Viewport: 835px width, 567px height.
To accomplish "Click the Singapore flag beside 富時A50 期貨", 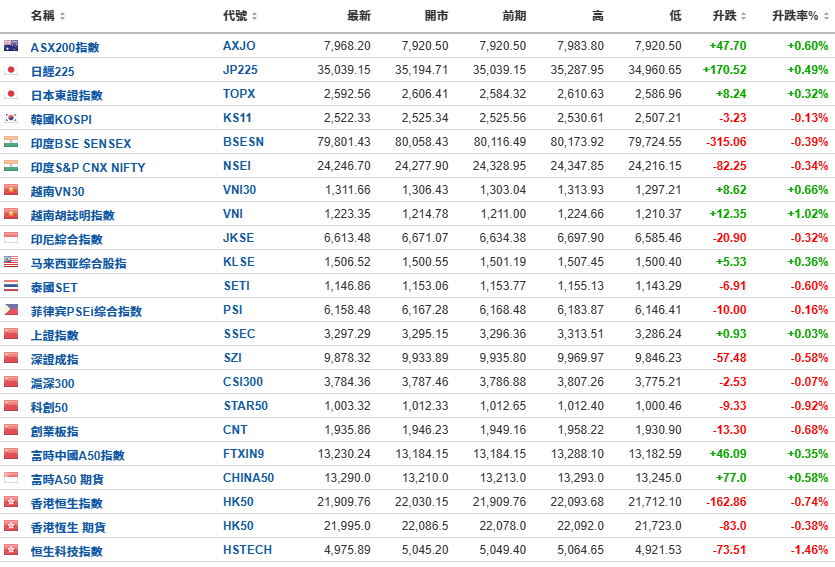I will tap(11, 478).
